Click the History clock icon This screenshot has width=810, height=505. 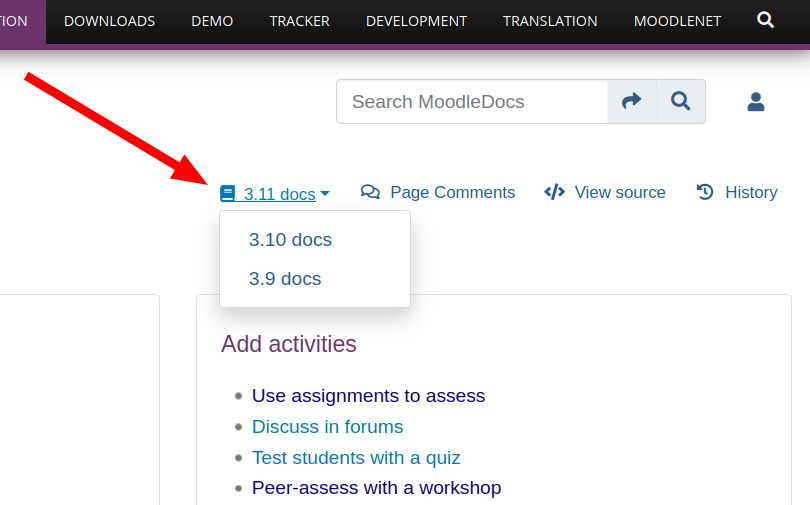[x=705, y=192]
